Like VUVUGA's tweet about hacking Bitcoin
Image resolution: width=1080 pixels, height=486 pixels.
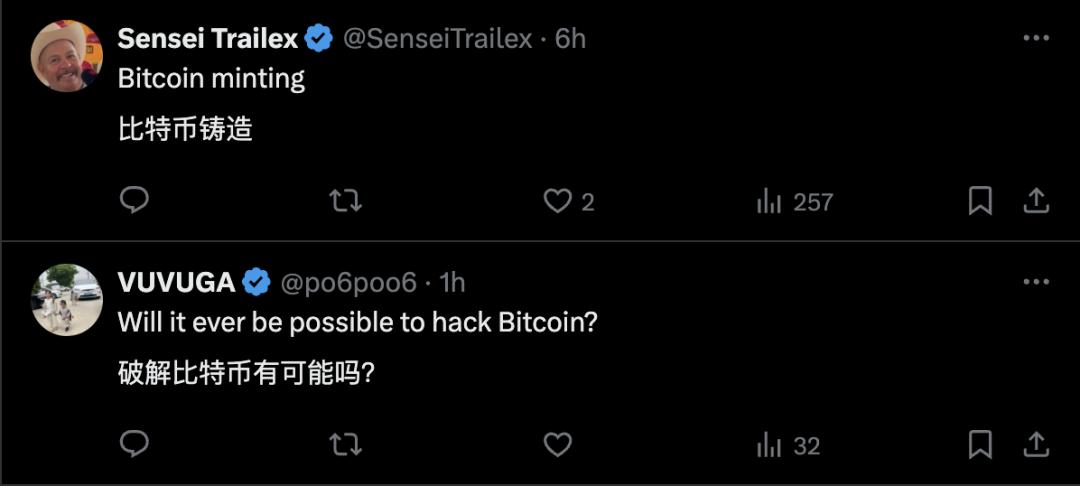click(557, 445)
